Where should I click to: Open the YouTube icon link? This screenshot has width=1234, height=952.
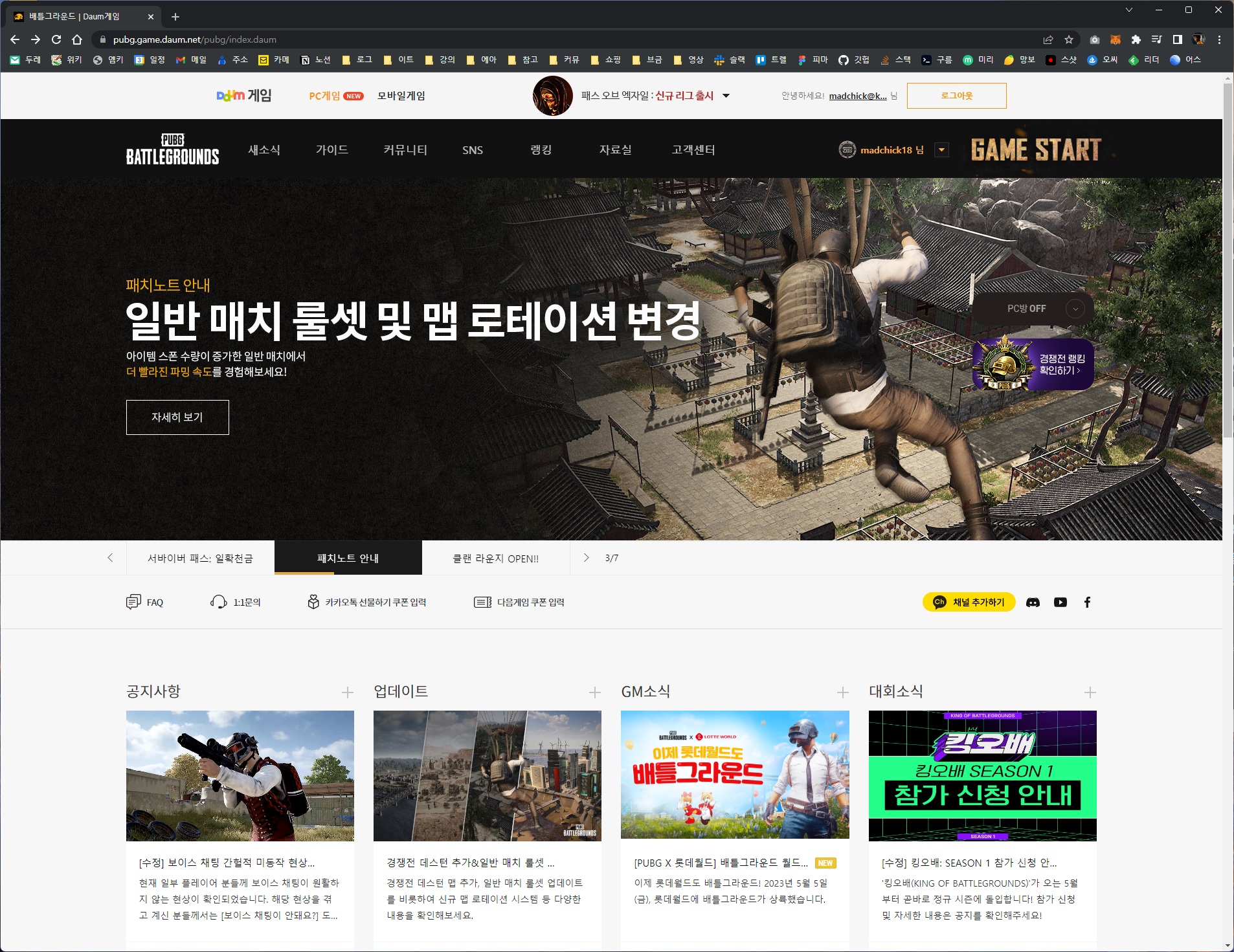tap(1060, 603)
